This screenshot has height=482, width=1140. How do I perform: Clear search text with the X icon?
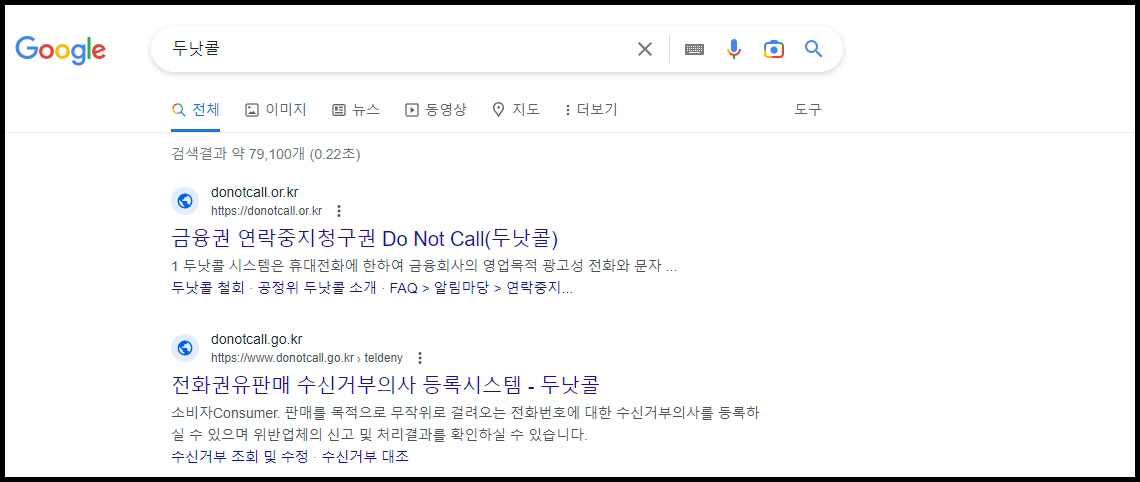pyautogui.click(x=645, y=49)
